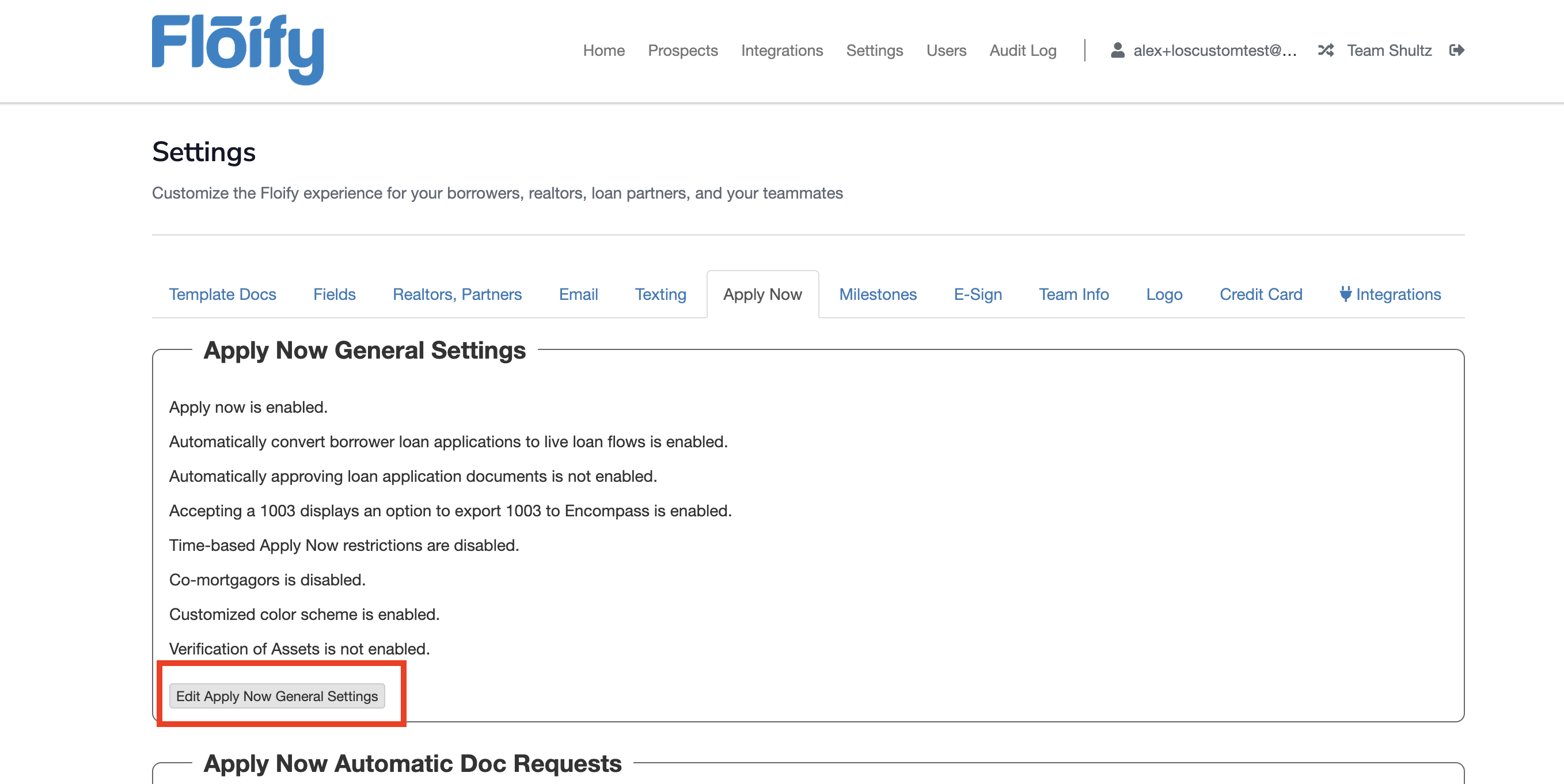
Task: Click 'Apply Now General Settings' section heading
Action: [x=365, y=351]
